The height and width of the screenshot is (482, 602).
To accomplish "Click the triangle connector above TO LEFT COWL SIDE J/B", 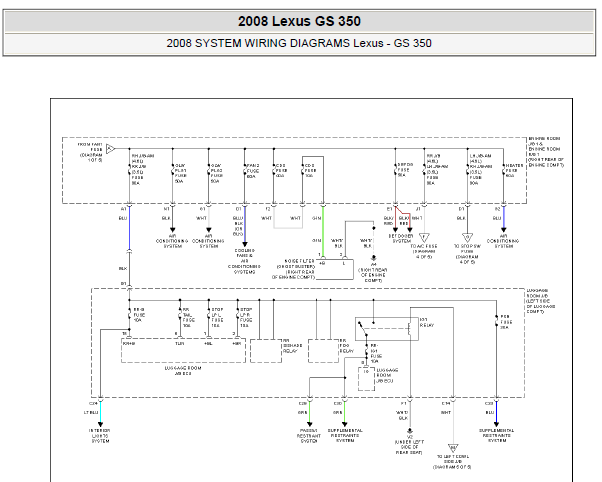I will (453, 448).
